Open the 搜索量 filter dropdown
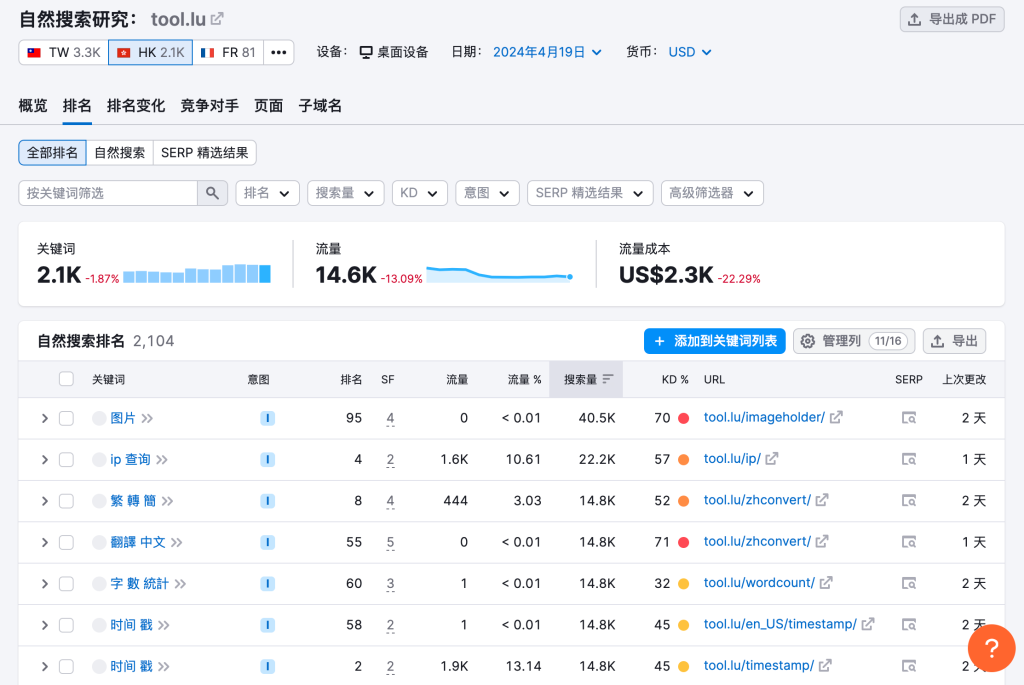This screenshot has height=685, width=1024. pyautogui.click(x=345, y=193)
